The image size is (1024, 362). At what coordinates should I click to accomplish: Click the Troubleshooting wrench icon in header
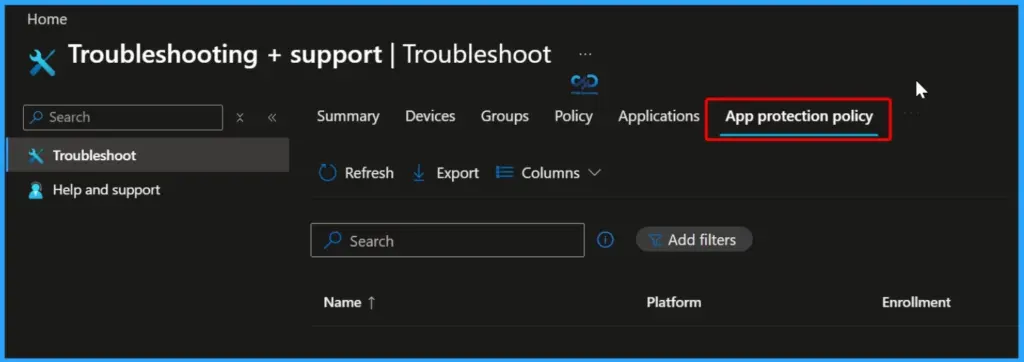(42, 63)
